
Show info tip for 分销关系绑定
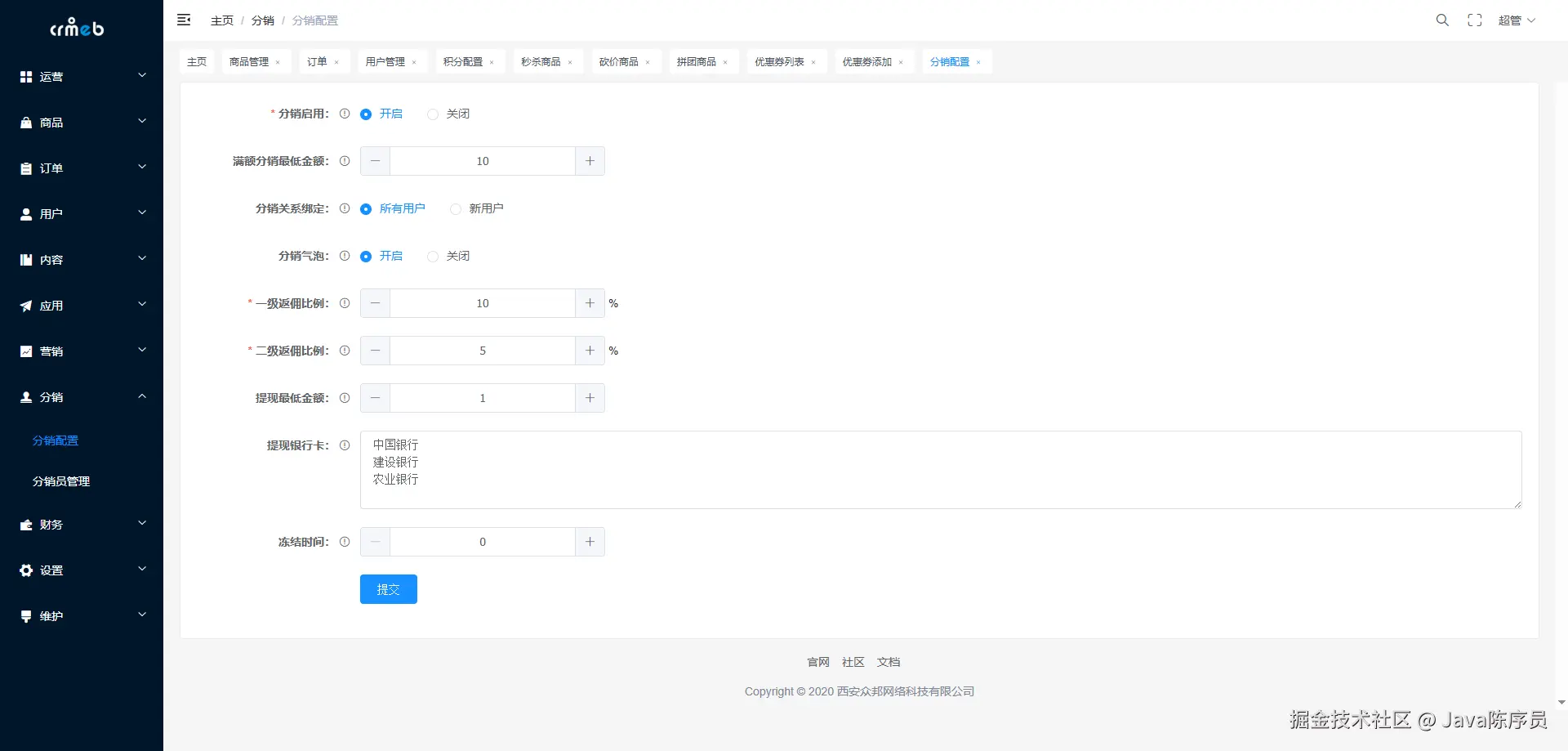point(345,208)
